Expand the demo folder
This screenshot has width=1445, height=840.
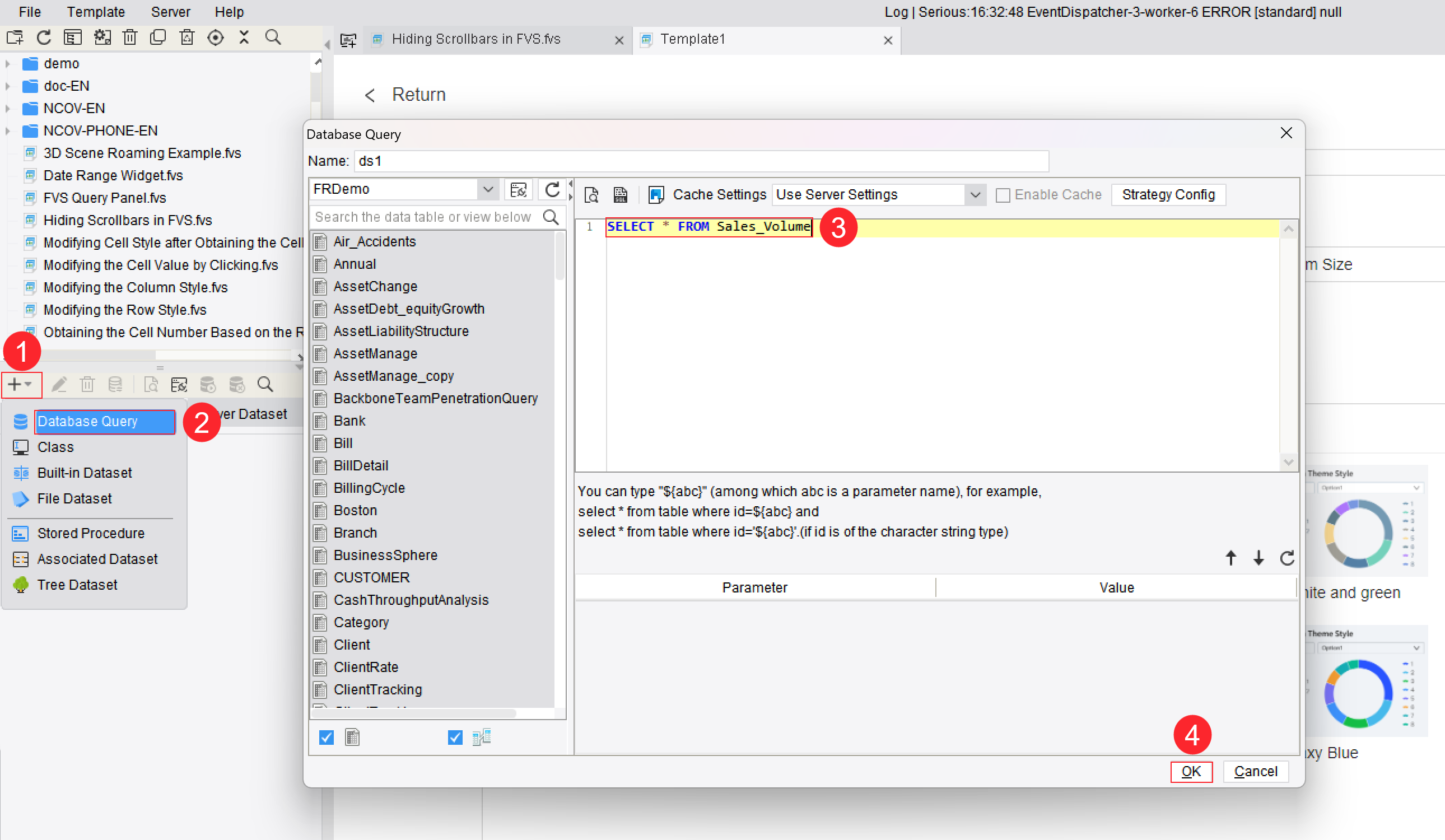7,64
